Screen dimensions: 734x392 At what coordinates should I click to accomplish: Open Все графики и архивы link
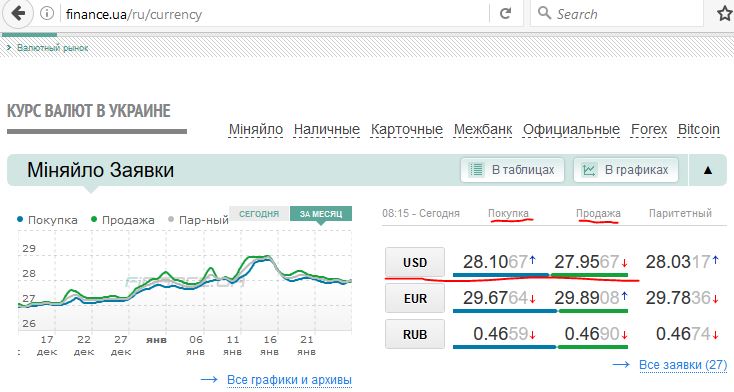pos(289,380)
